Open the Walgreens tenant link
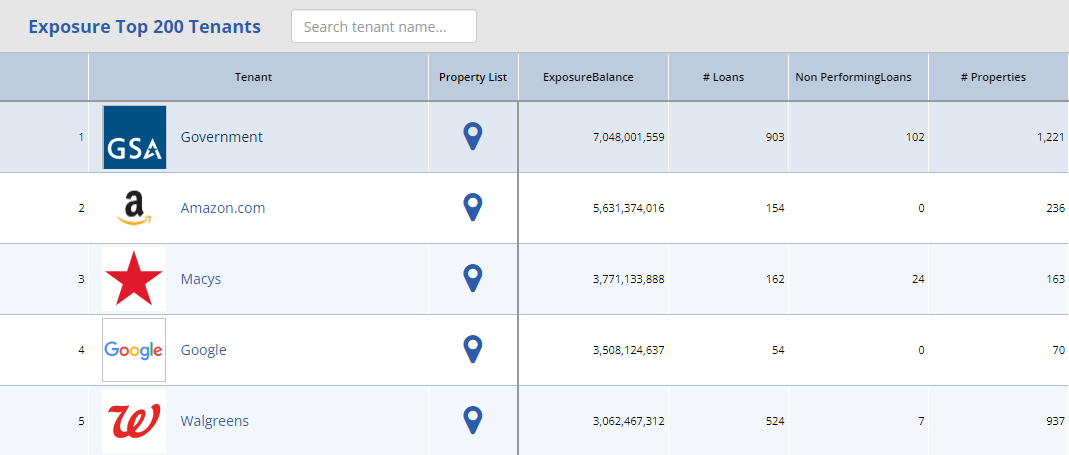Image resolution: width=1069 pixels, height=455 pixels. (214, 421)
